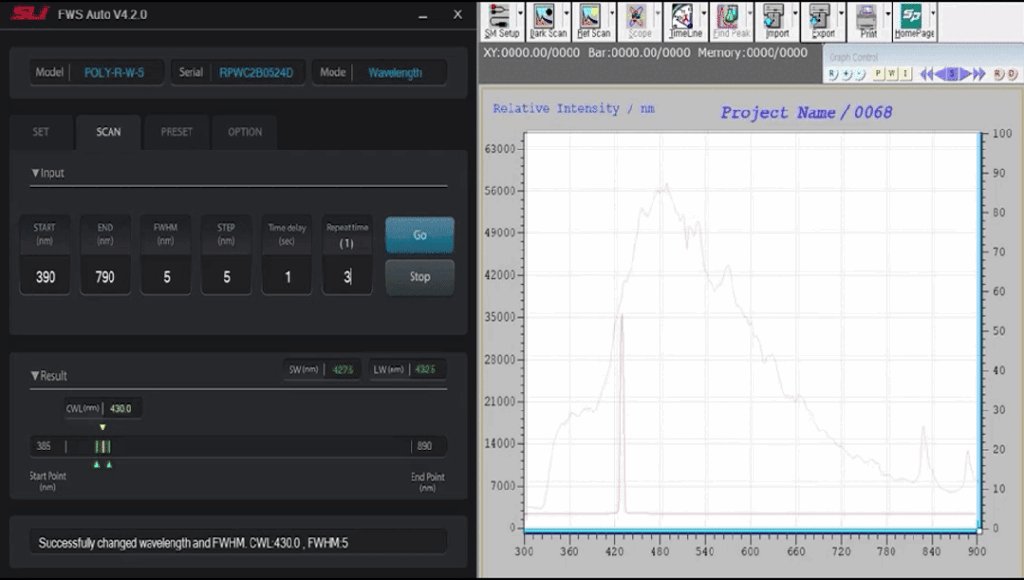
Task: Switch to the OPTION tab
Action: (x=244, y=132)
